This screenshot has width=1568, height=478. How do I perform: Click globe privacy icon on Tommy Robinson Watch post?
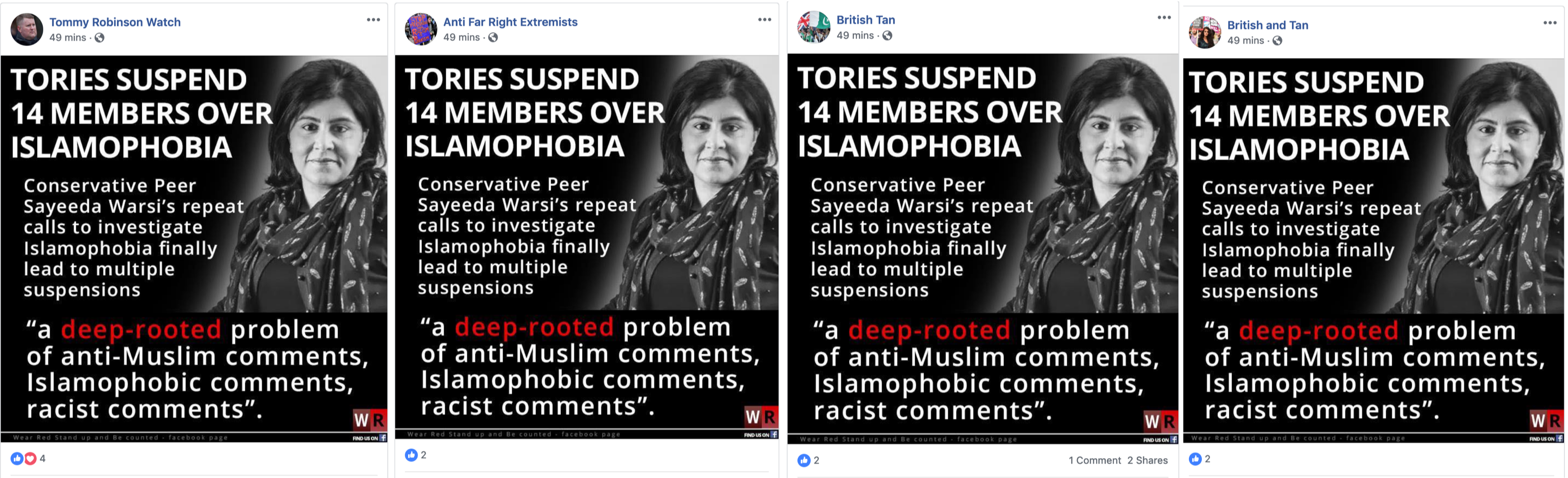[x=99, y=37]
